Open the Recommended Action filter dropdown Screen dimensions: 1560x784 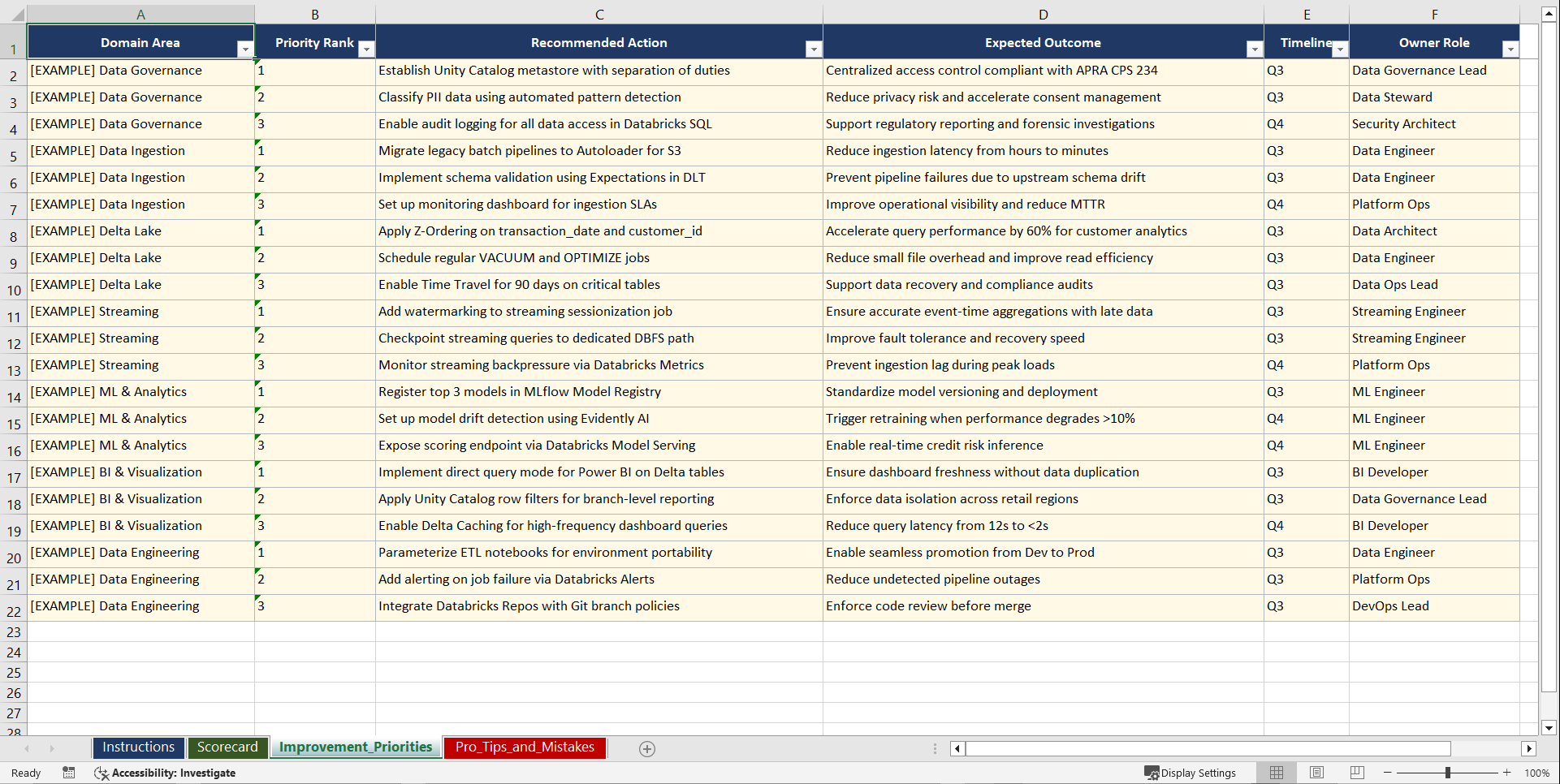point(814,49)
